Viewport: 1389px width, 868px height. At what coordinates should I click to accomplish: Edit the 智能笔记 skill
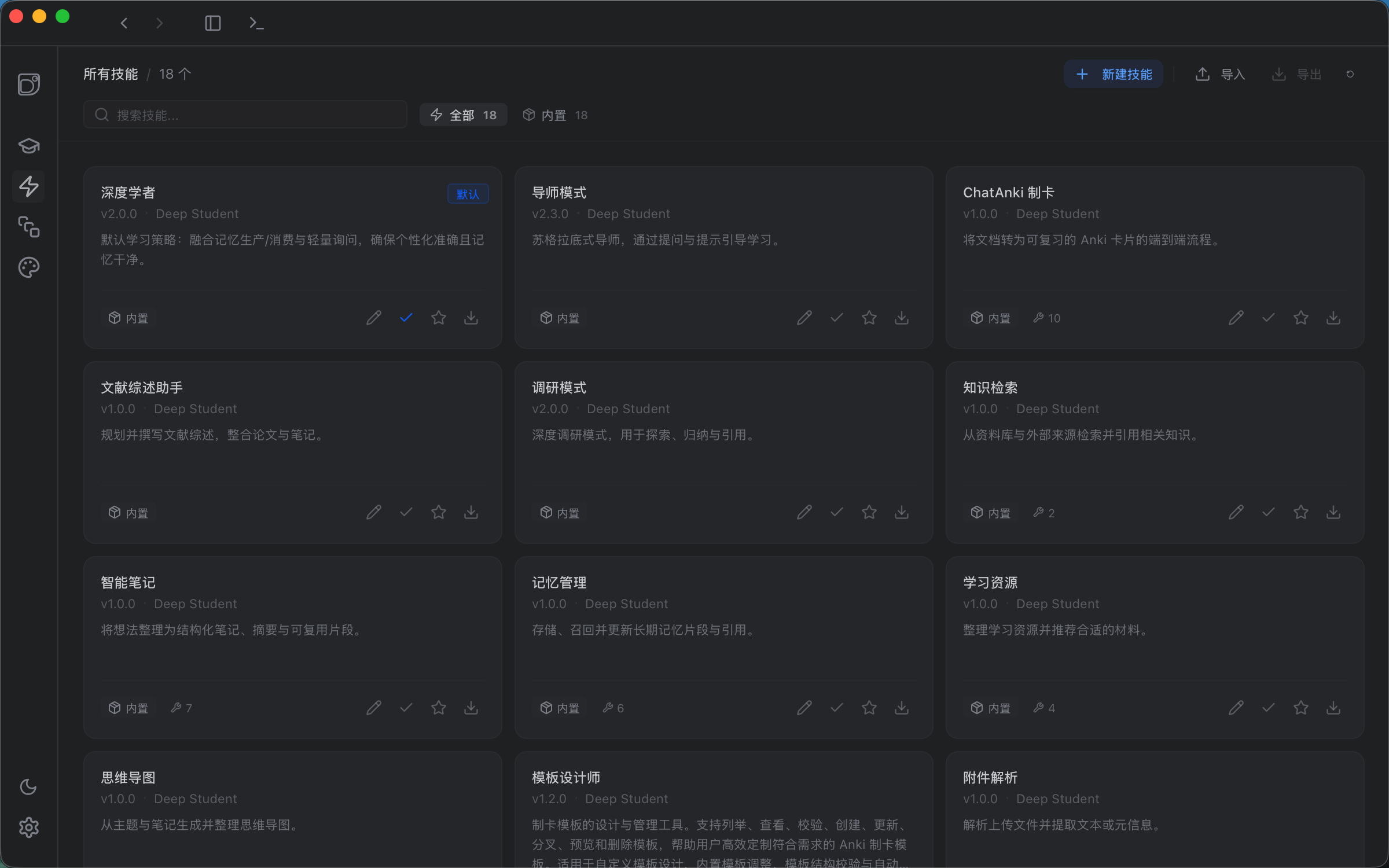[x=374, y=708]
